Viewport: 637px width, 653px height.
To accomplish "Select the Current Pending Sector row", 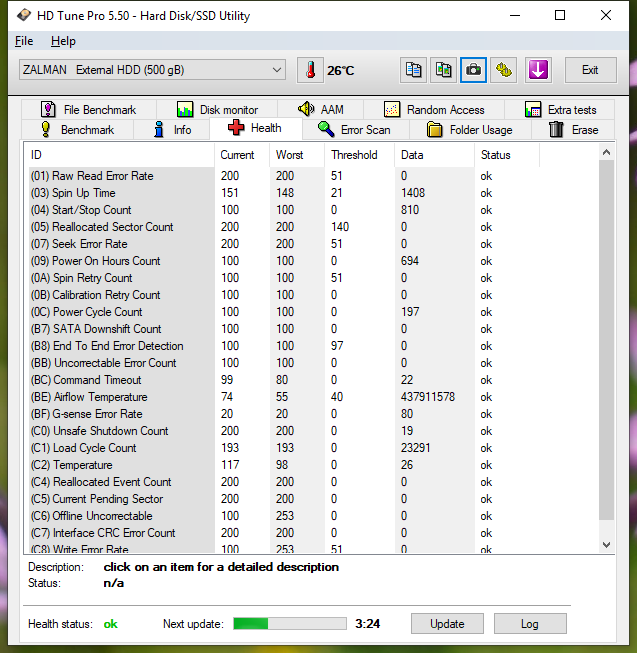I will 283,499.
